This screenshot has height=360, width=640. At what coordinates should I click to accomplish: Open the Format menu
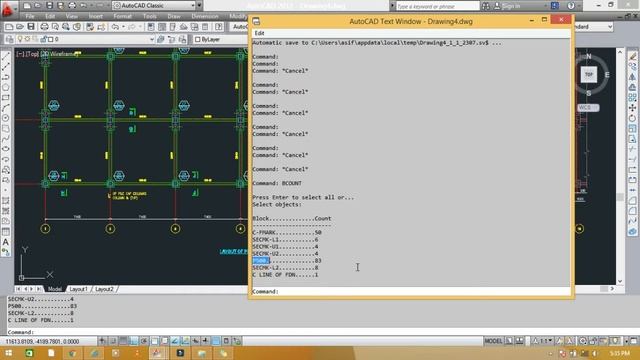click(122, 16)
